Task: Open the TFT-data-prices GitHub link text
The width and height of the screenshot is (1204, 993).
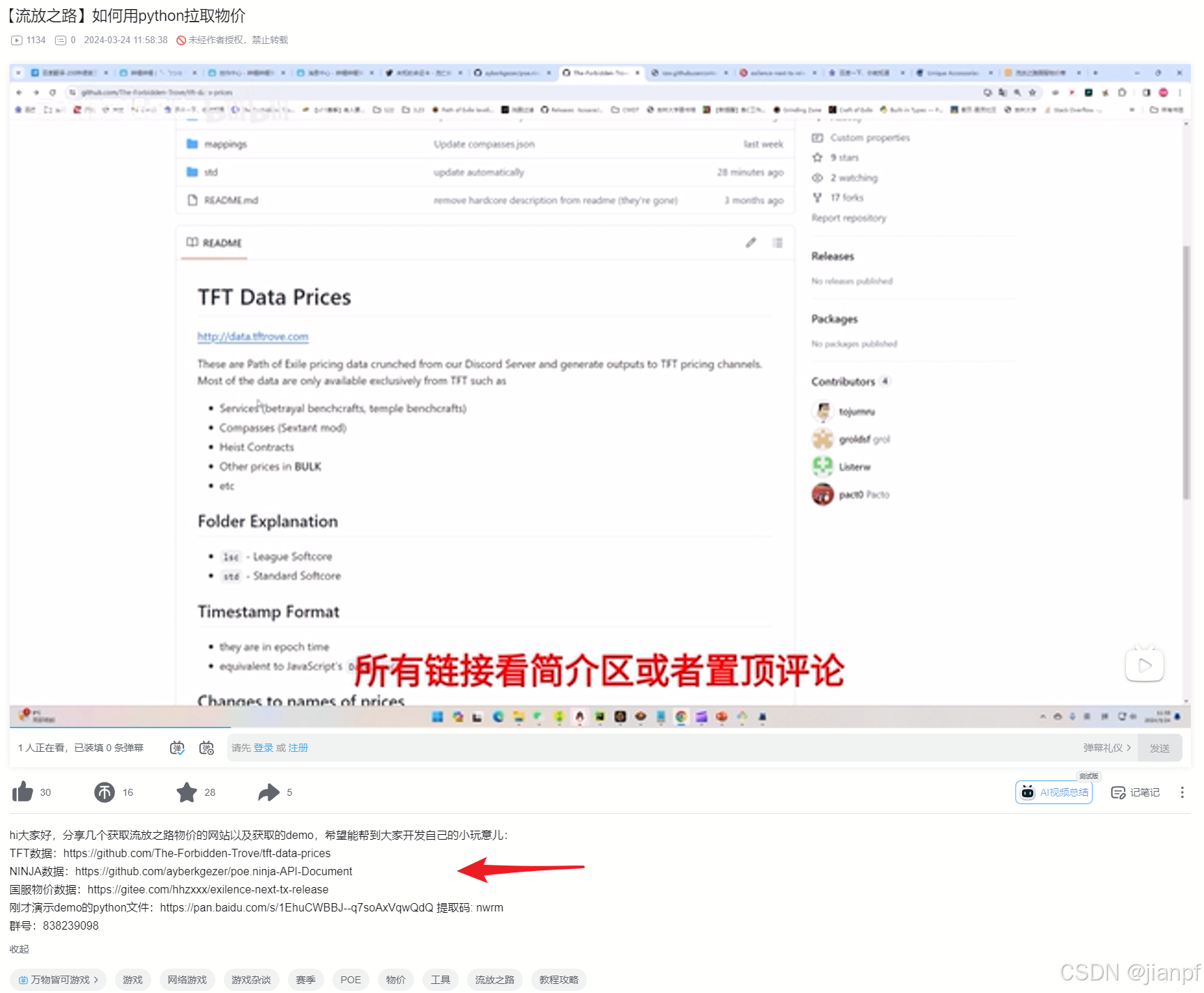Action: click(x=197, y=853)
